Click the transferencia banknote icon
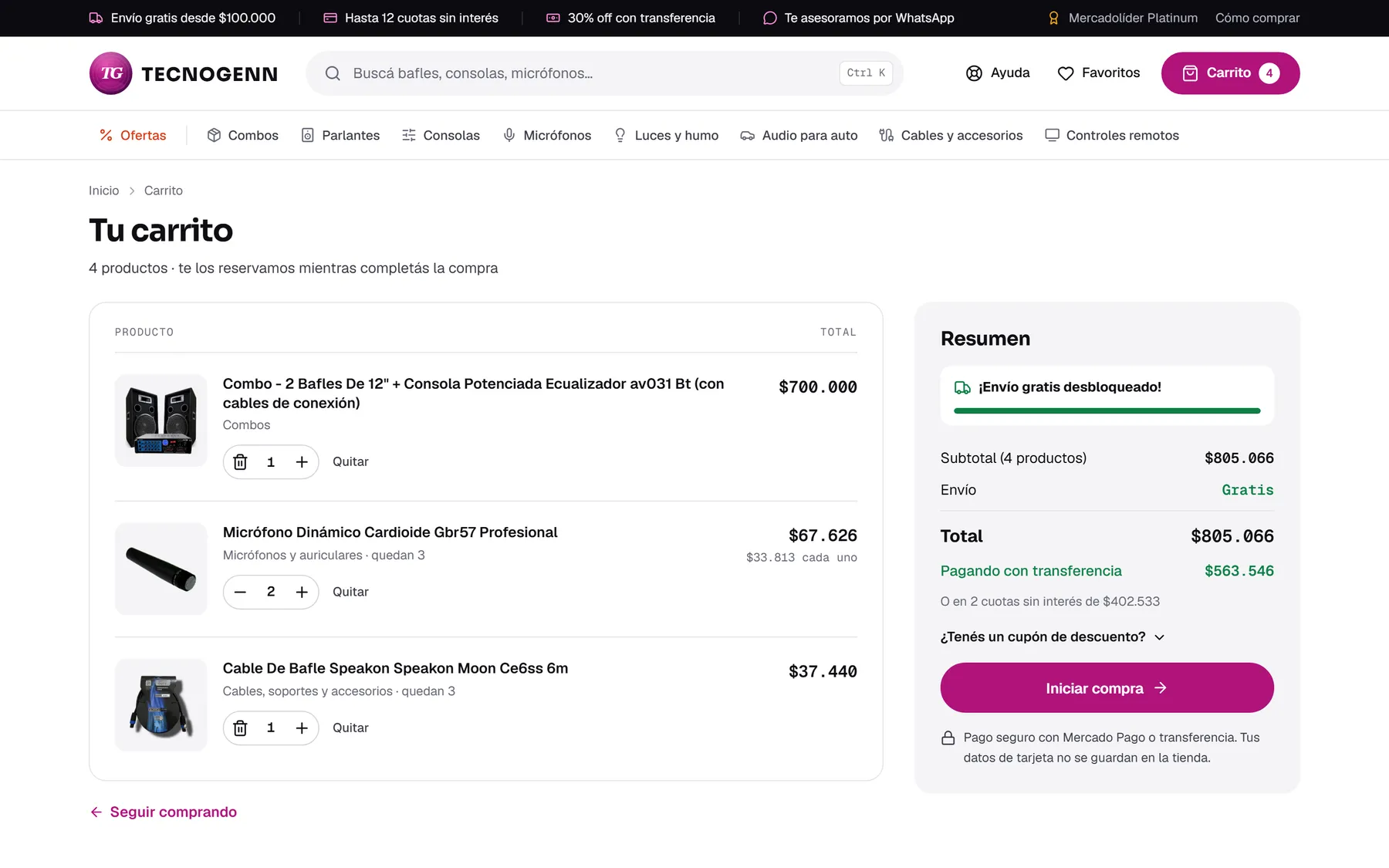The image size is (1389, 868). point(553,18)
